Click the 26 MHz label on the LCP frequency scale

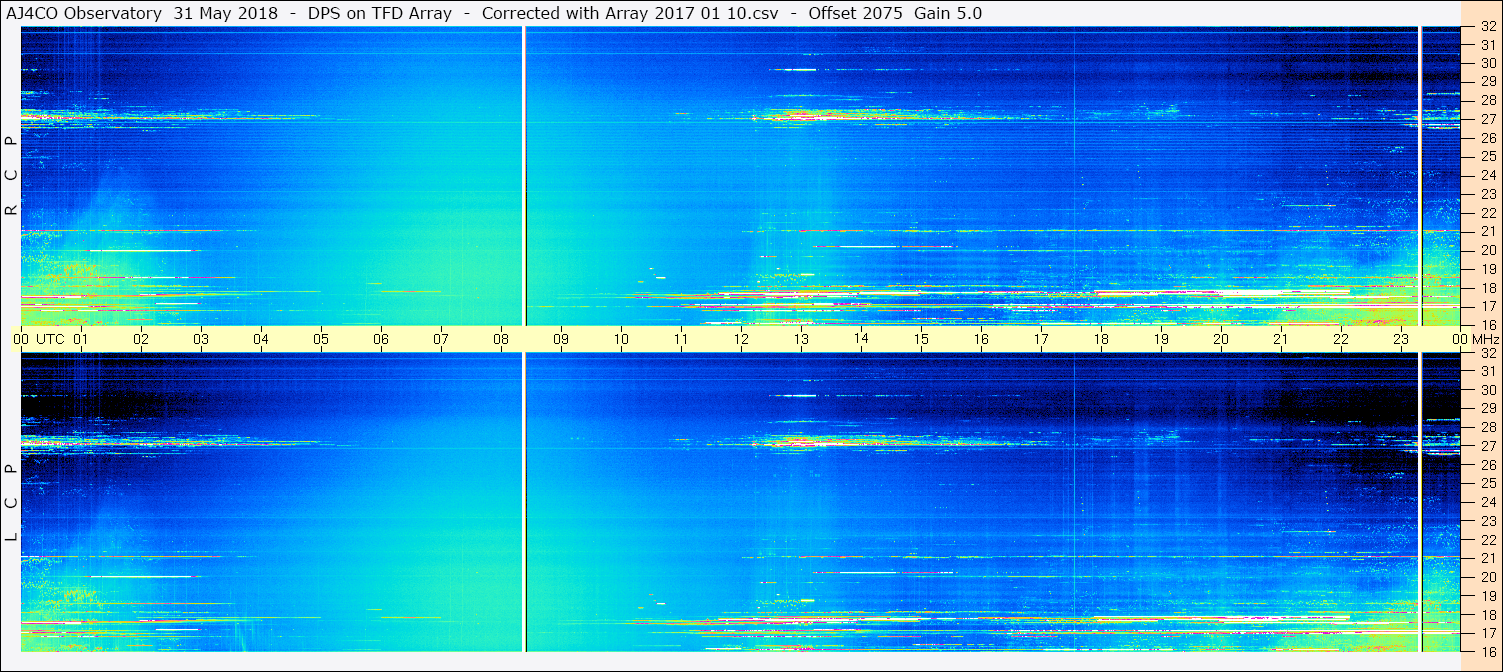click(1488, 466)
